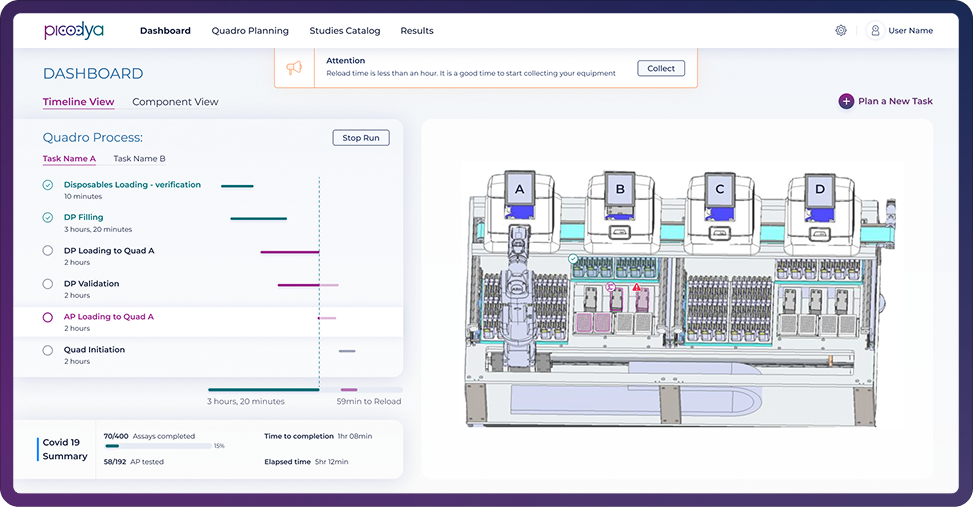Image resolution: width=973 pixels, height=507 pixels.
Task: Click the green checkmark badge on machine
Action: tap(573, 258)
